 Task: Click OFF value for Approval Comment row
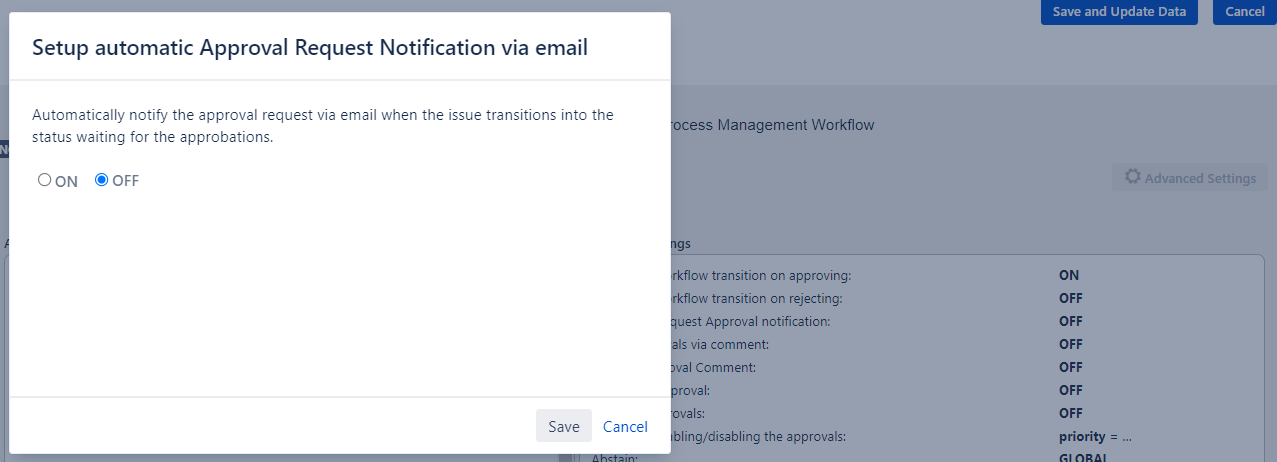click(x=1070, y=367)
